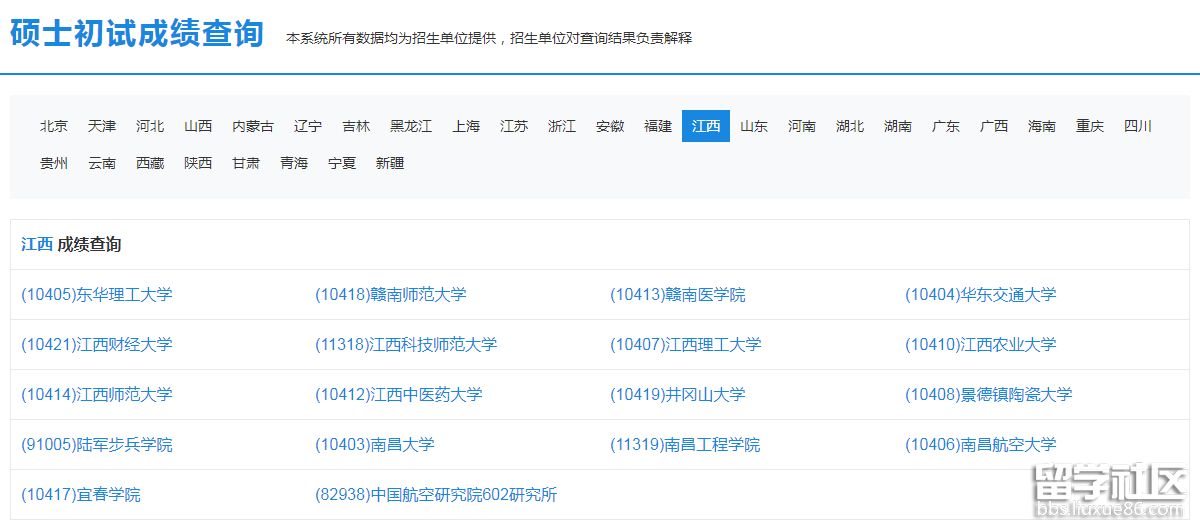Click the (10417)宜春学院 link
The image size is (1200, 531).
pos(81,494)
